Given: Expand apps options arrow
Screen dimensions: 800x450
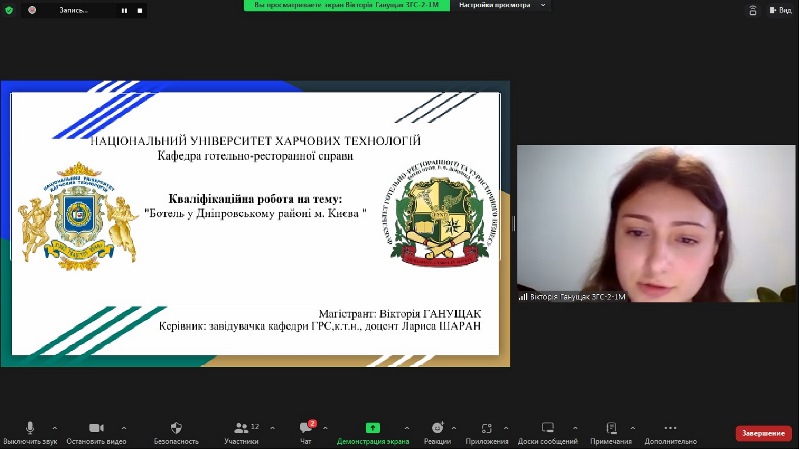Looking at the screenshot, I should tap(506, 428).
